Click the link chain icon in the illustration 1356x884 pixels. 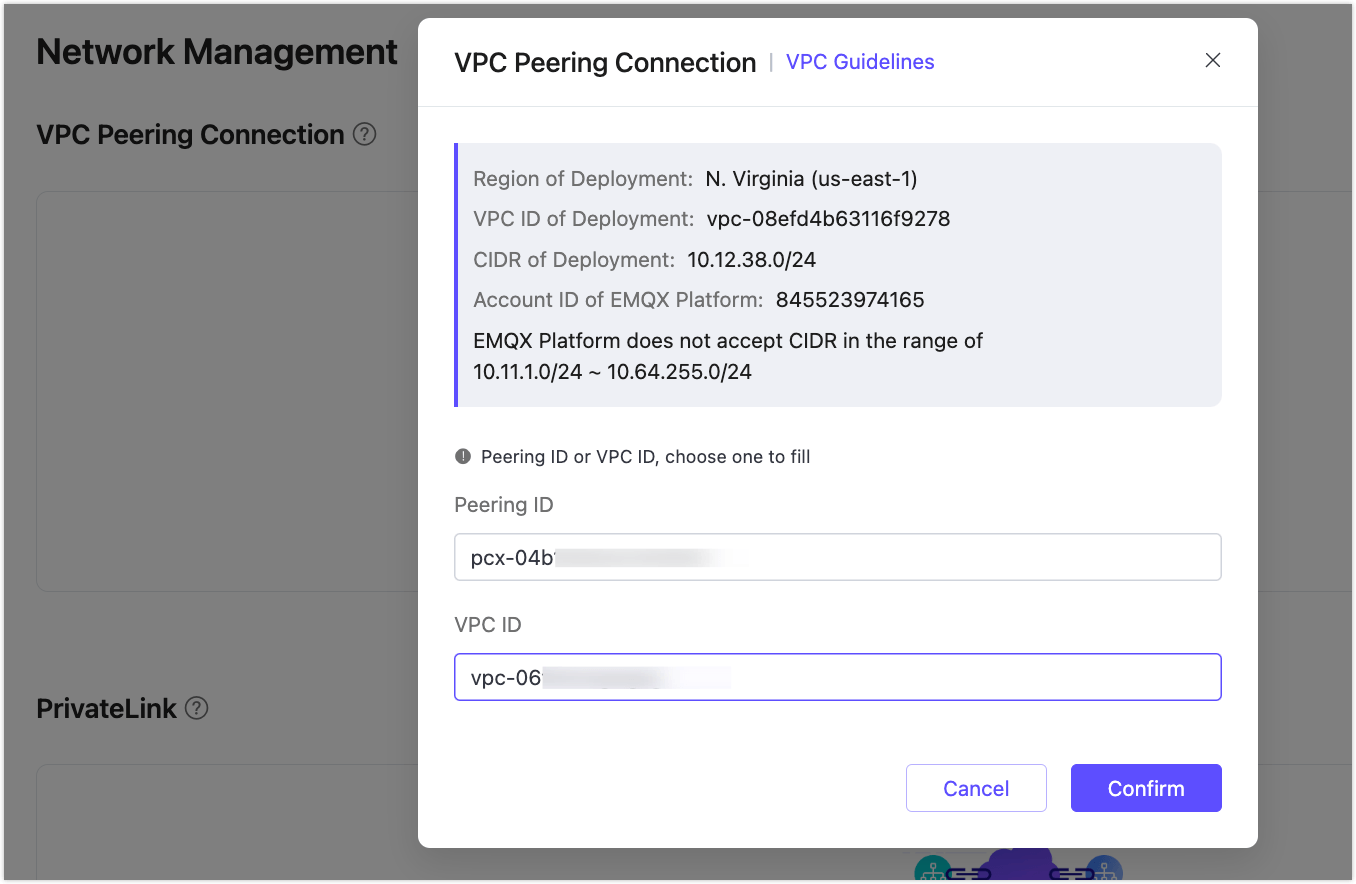(968, 873)
